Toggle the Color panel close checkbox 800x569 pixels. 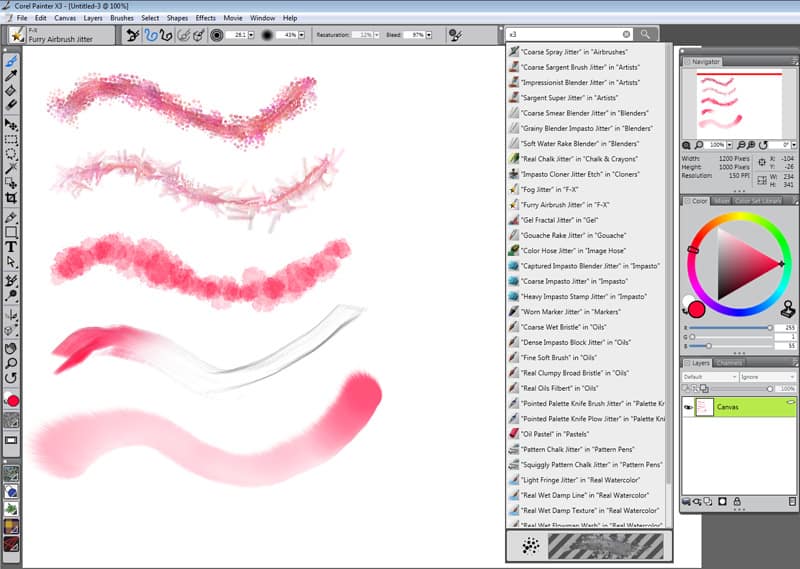pyautogui.click(x=687, y=201)
